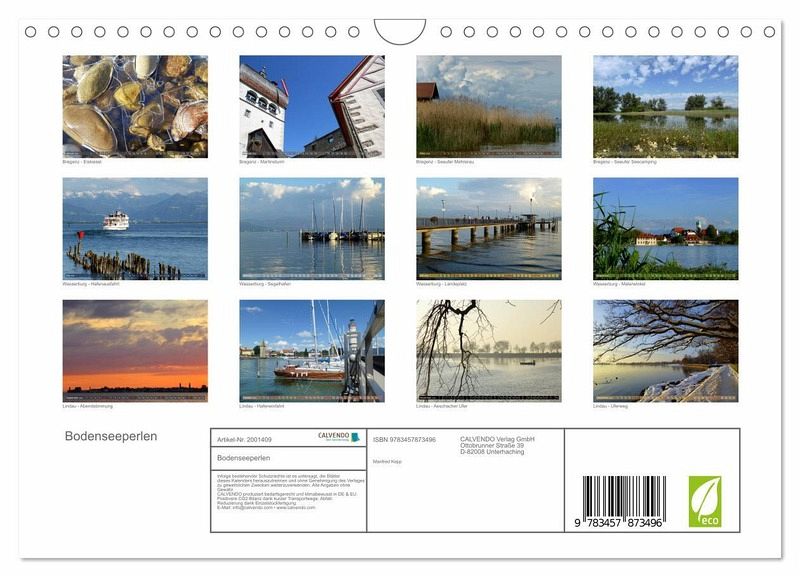Click the green eco leaf logo
This screenshot has width=800, height=577.
click(704, 501)
